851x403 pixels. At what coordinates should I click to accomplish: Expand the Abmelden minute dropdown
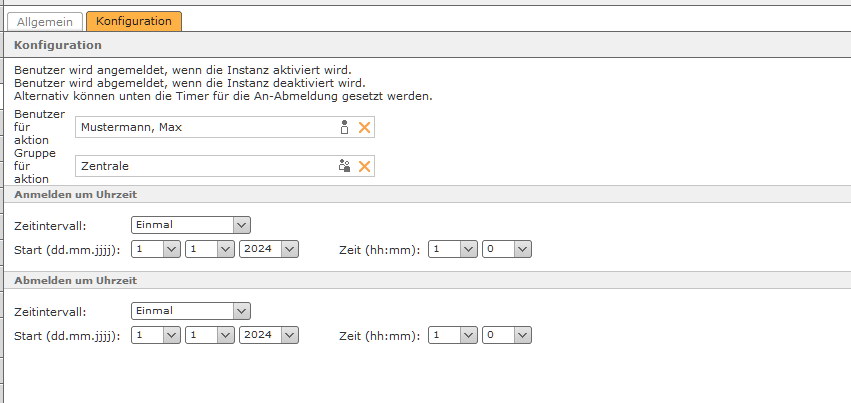click(x=506, y=335)
